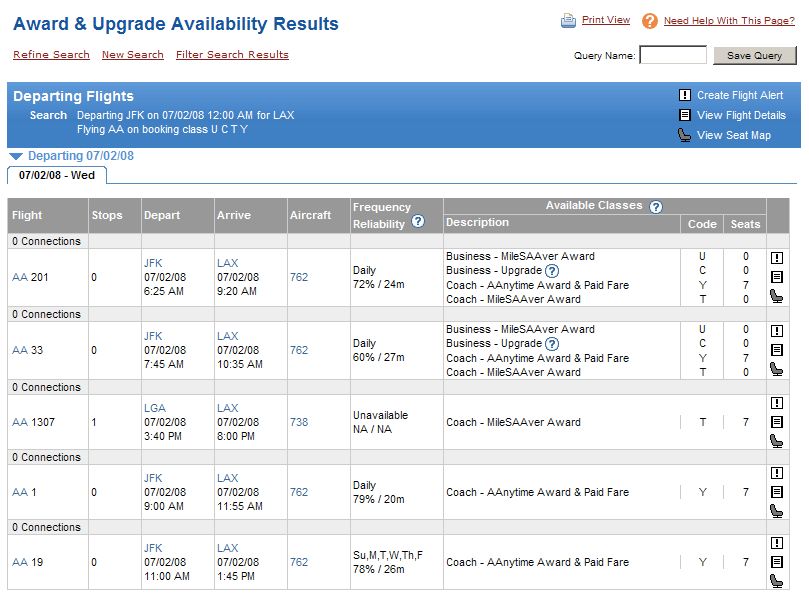Focus the Query Name input field
This screenshot has height=598, width=809.
(673, 55)
